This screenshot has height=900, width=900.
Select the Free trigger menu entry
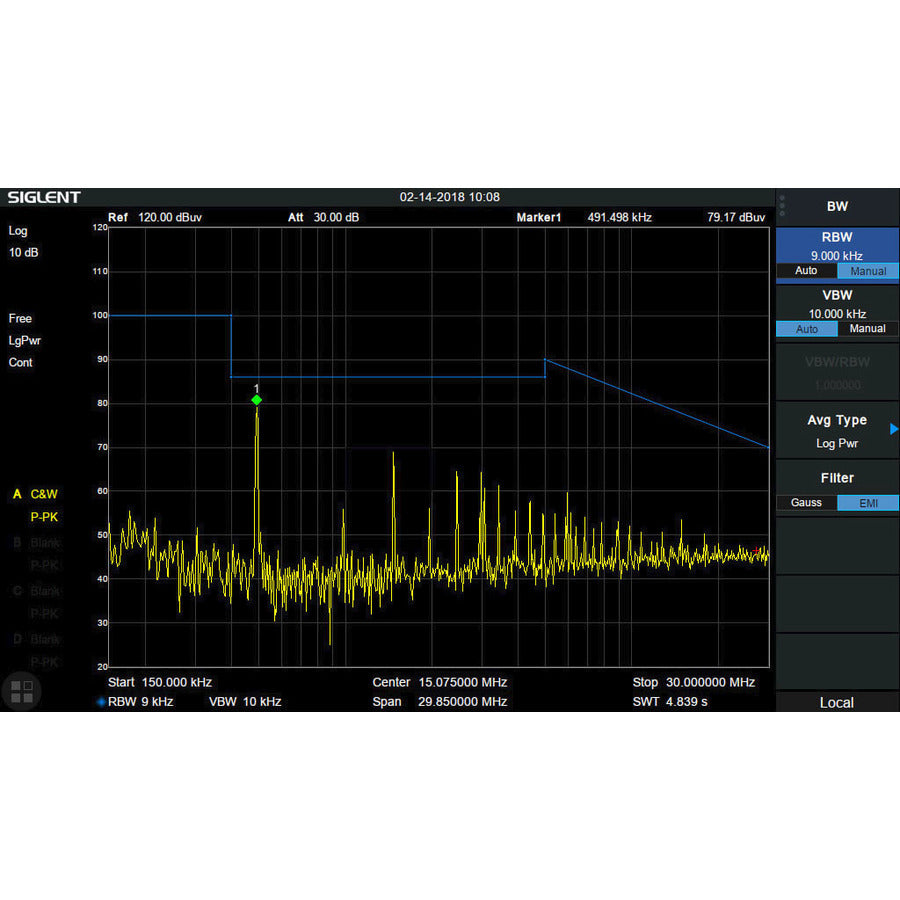pyautogui.click(x=19, y=318)
